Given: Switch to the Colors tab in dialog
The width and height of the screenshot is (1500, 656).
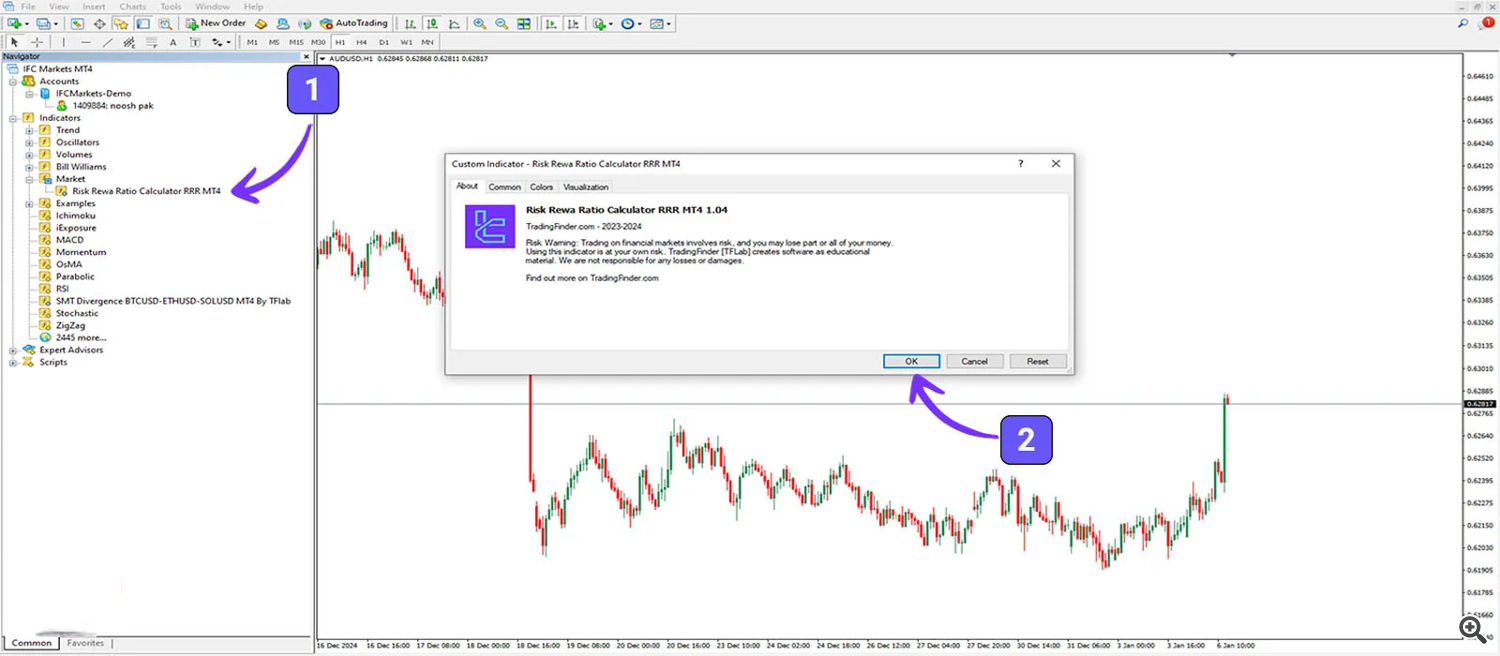Looking at the screenshot, I should tap(541, 187).
